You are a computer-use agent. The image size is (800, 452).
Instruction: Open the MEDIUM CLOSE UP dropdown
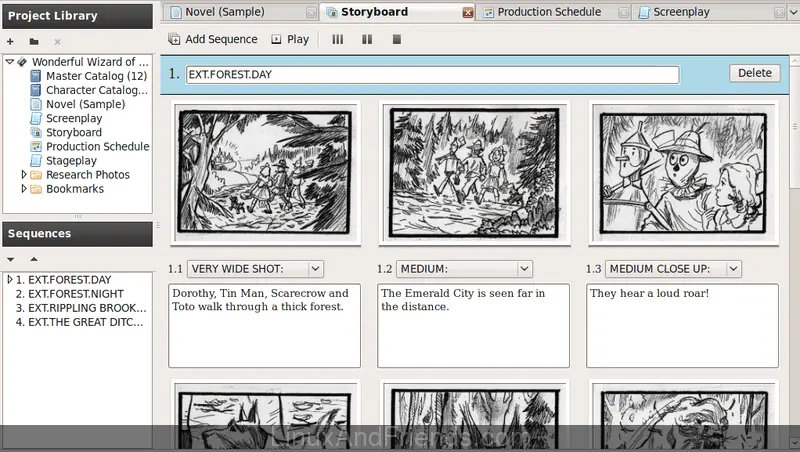click(x=673, y=269)
